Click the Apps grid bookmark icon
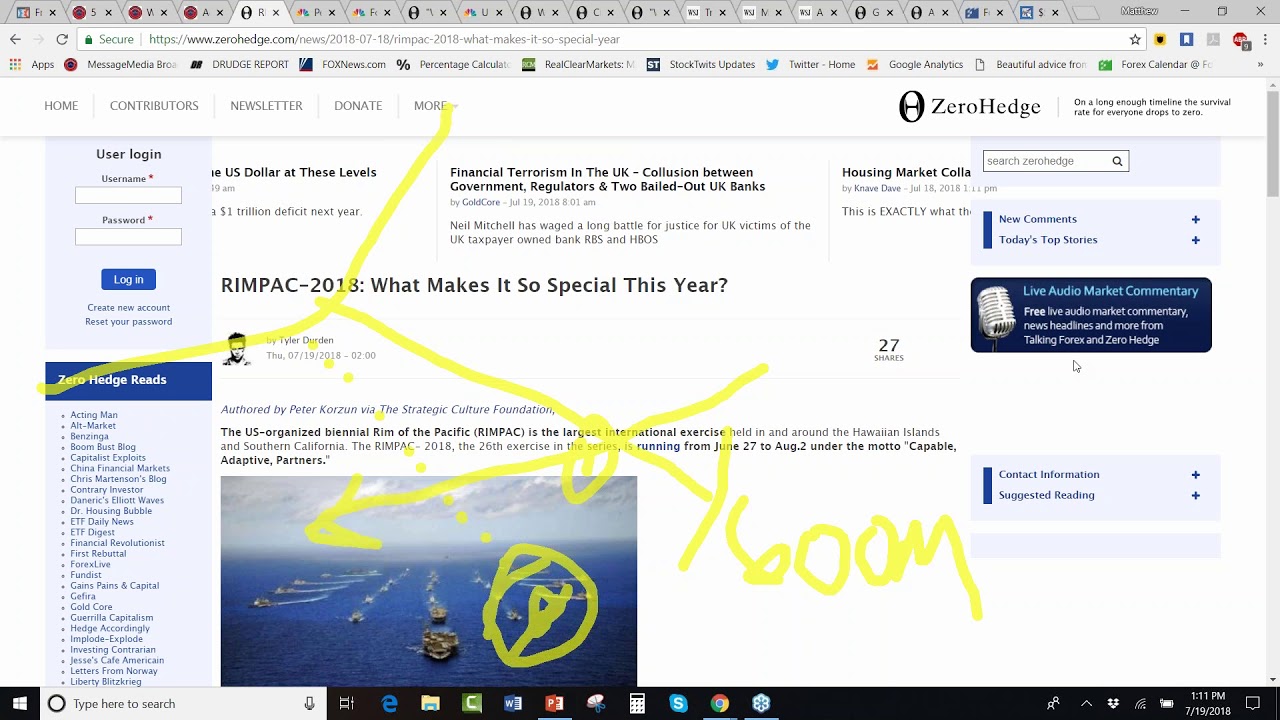Viewport: 1280px width, 720px height. point(15,64)
